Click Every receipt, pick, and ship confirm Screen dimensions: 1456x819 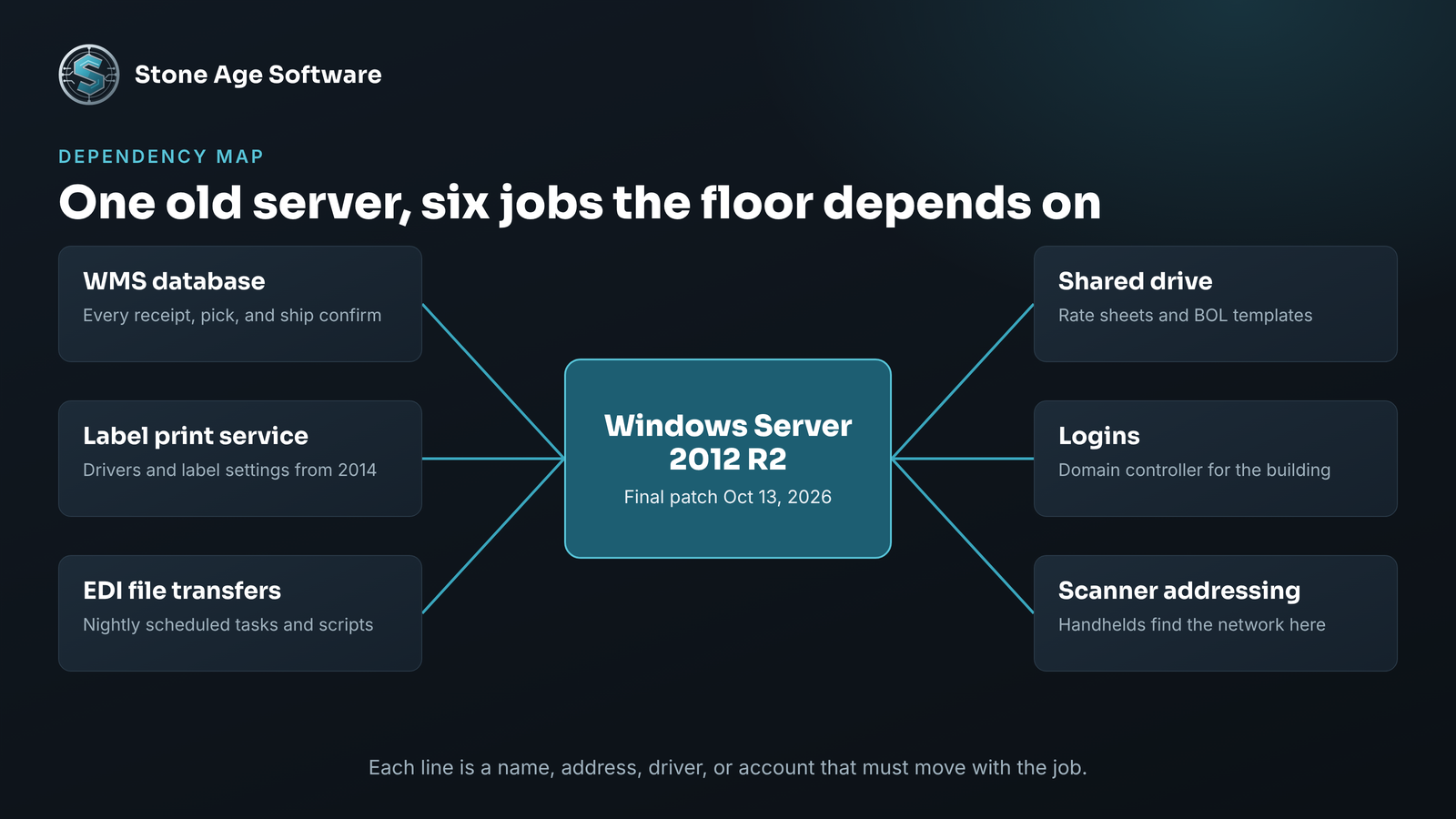[x=232, y=316]
